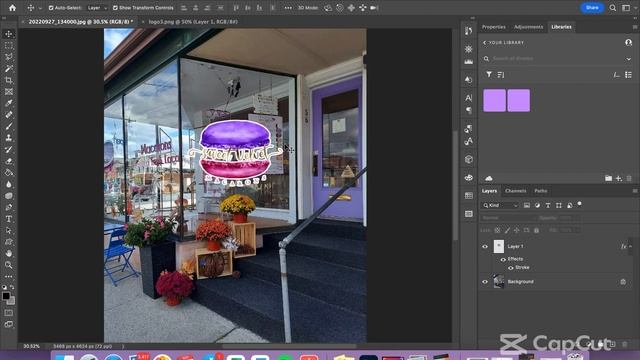This screenshot has height=360, width=640.
Task: Edit toolbar via three-dots button
Action: pos(9,276)
